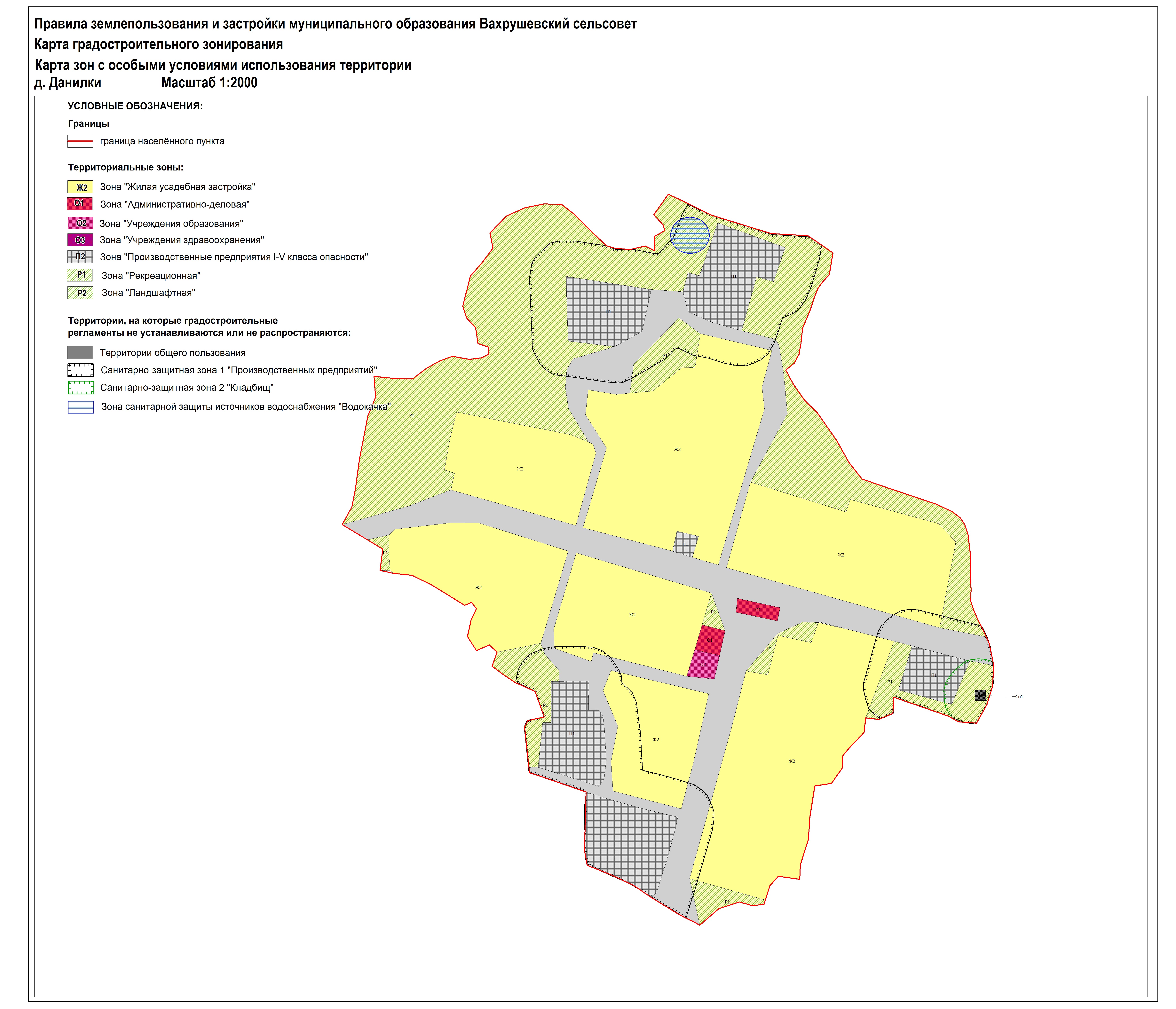Click the red О1 legend swatch
The width and height of the screenshot is (1176, 1009).
[x=80, y=204]
